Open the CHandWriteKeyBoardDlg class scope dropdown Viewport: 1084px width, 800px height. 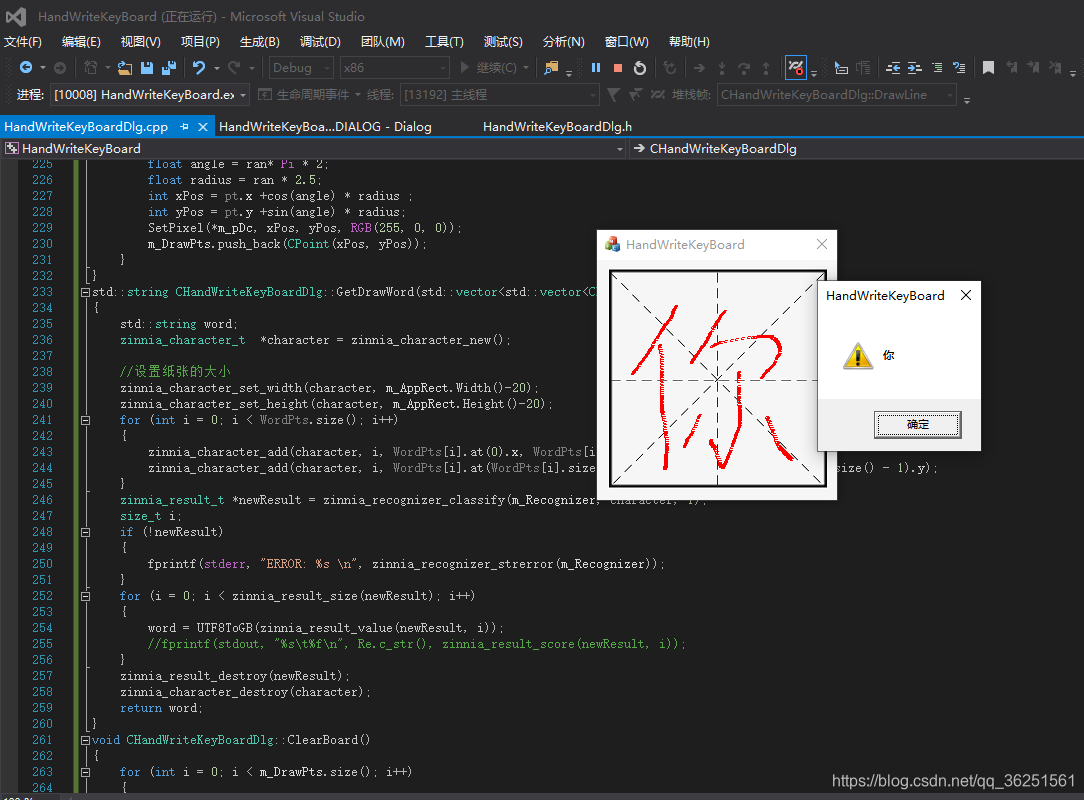(856, 149)
